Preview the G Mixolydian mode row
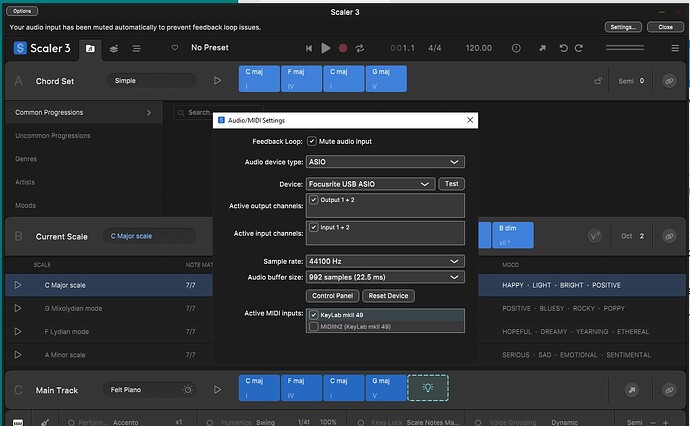Viewport: 690px width, 426px height. pos(18,308)
